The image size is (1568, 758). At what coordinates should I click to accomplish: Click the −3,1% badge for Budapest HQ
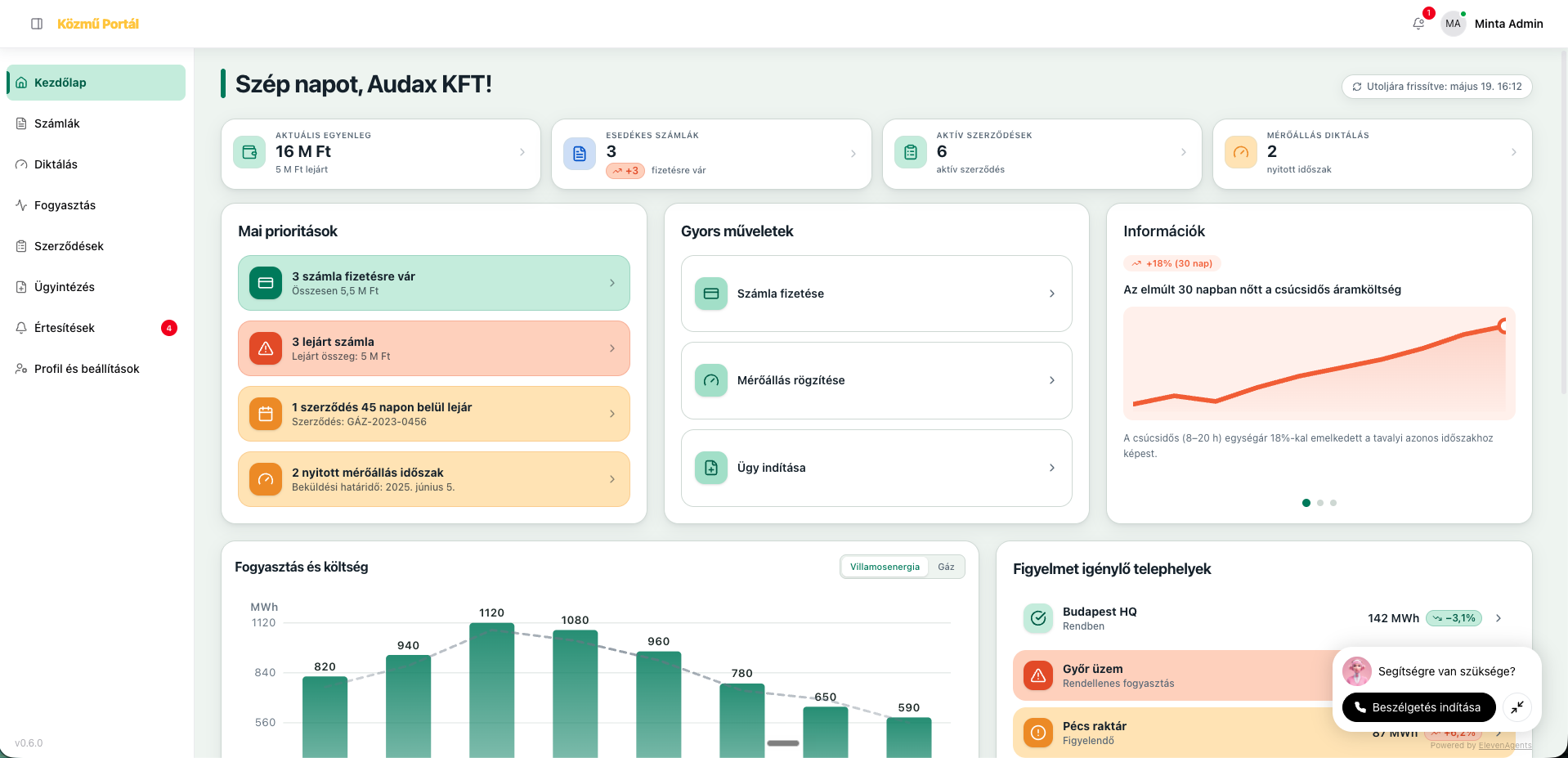point(1454,618)
